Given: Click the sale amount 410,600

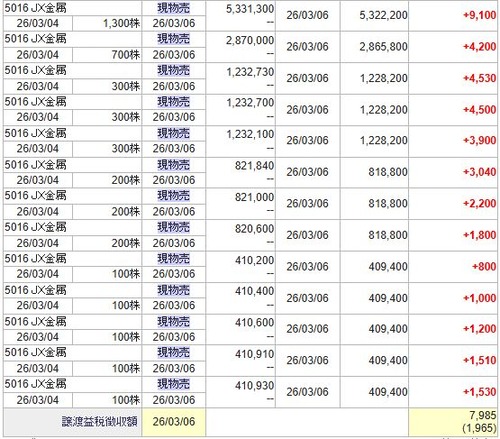Looking at the screenshot, I should click(x=255, y=323).
